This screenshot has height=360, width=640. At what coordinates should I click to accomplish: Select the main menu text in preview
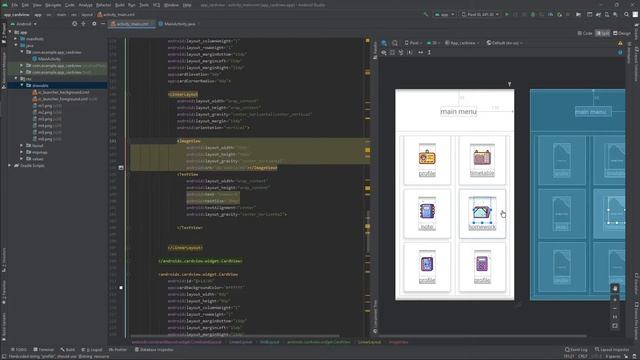458,111
